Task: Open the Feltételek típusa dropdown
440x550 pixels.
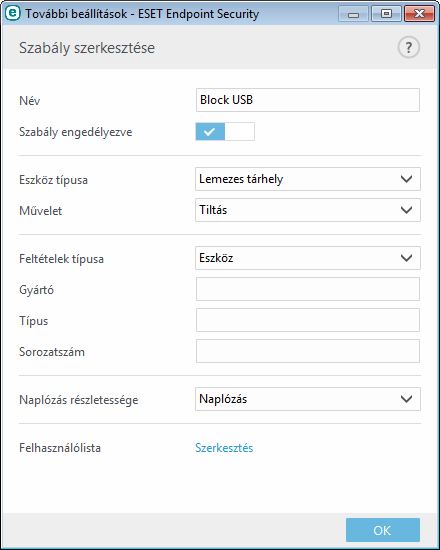Action: pyautogui.click(x=308, y=258)
